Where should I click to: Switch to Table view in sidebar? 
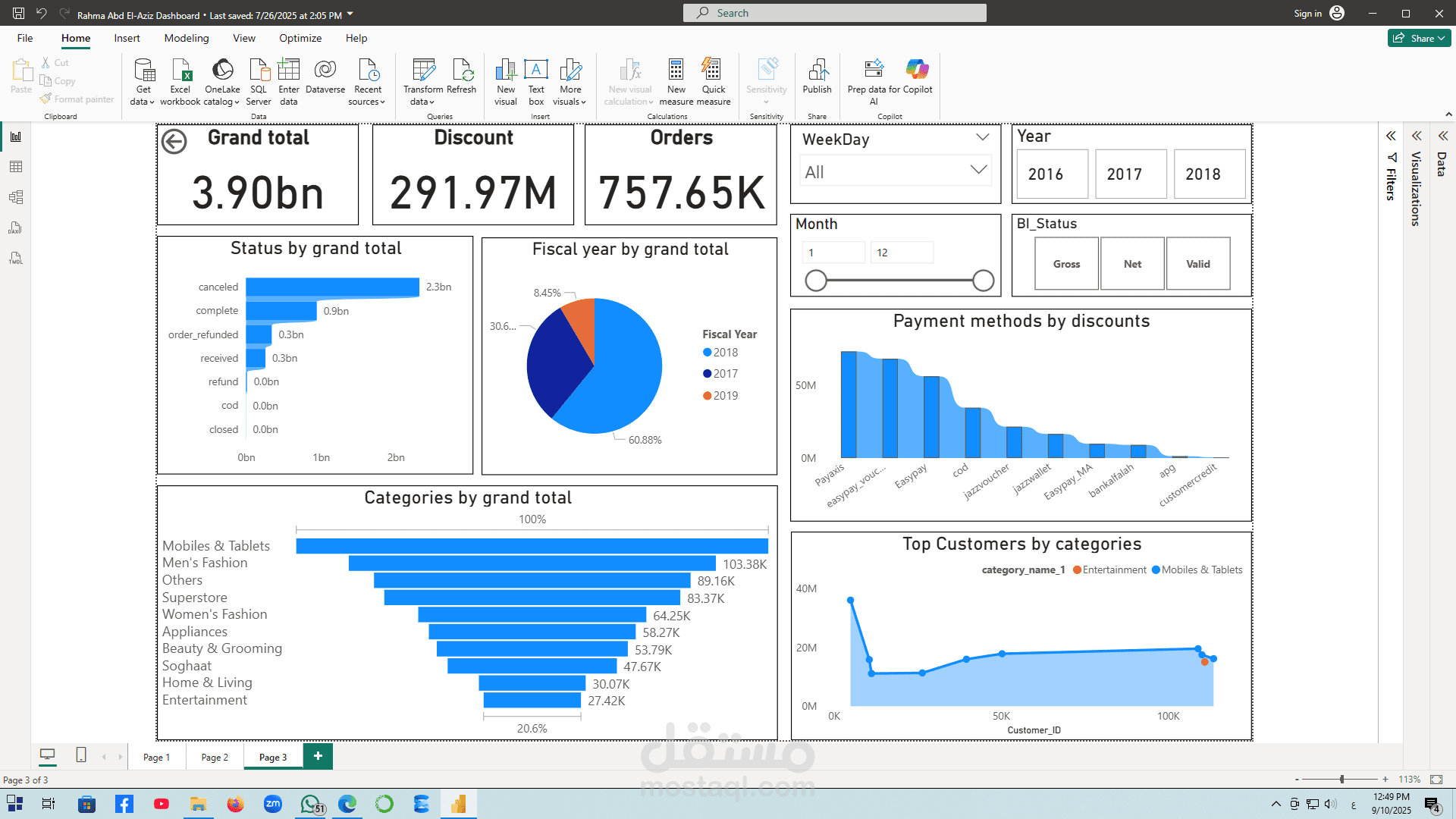(x=16, y=167)
